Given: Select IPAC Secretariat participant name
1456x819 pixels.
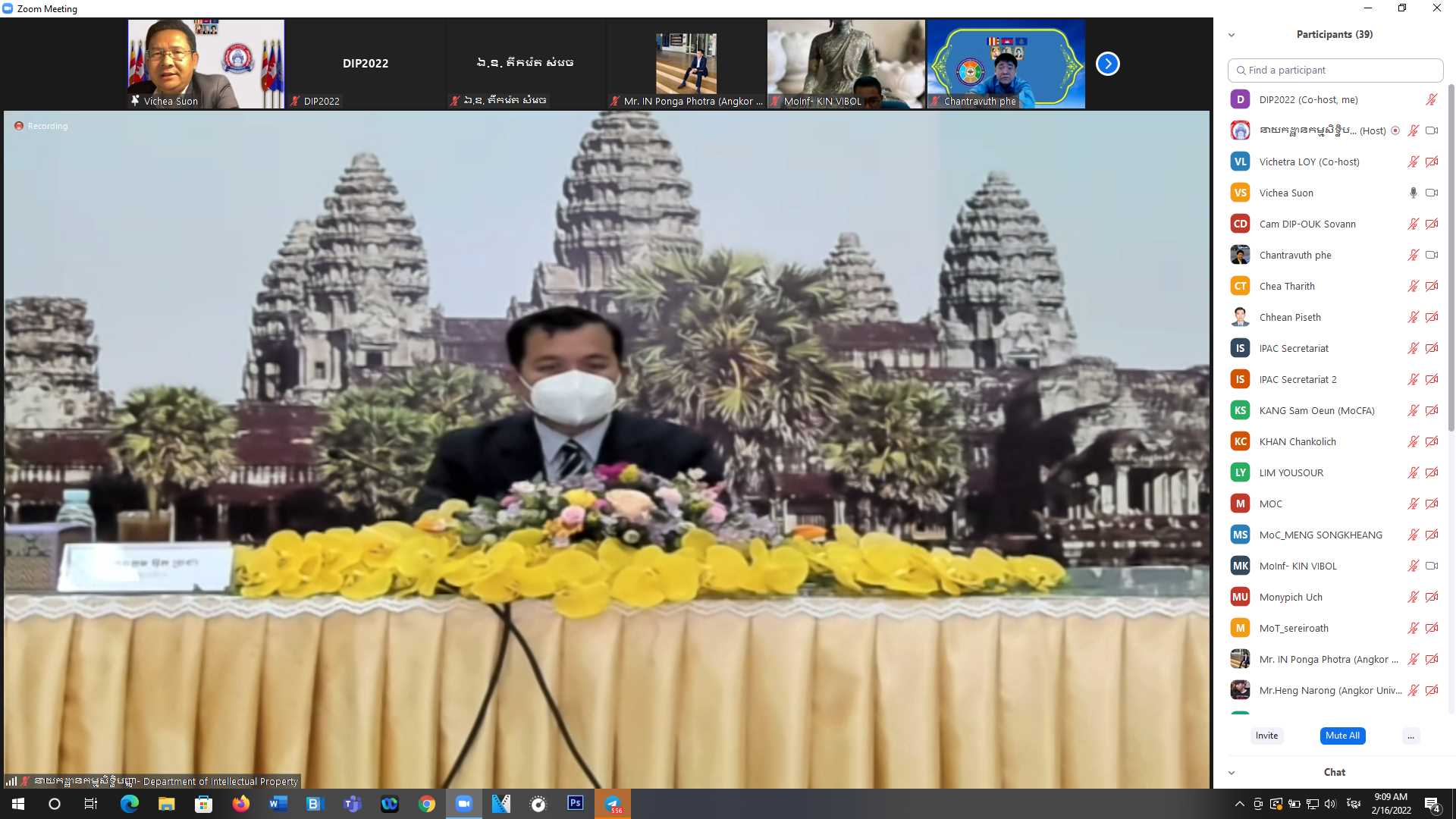Looking at the screenshot, I should 1294,348.
